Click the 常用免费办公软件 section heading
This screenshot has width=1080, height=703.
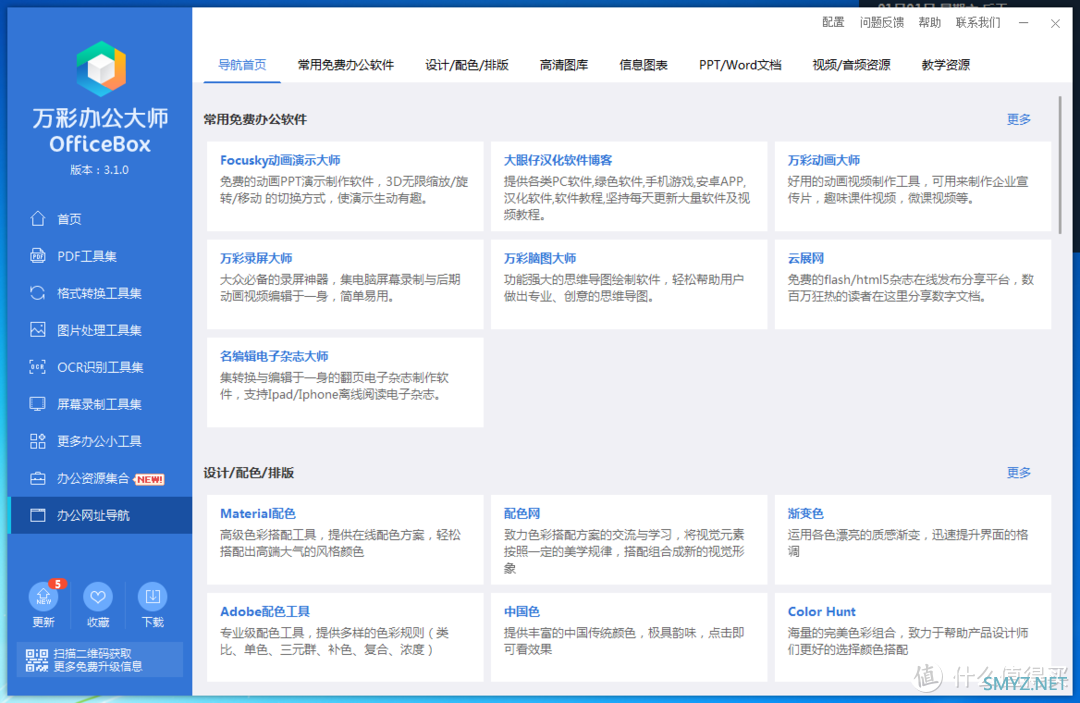tap(256, 119)
